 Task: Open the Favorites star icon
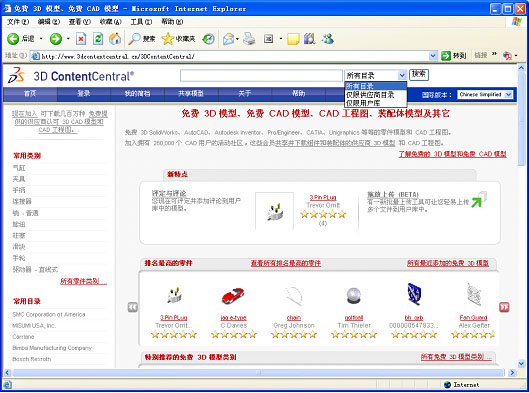167,39
